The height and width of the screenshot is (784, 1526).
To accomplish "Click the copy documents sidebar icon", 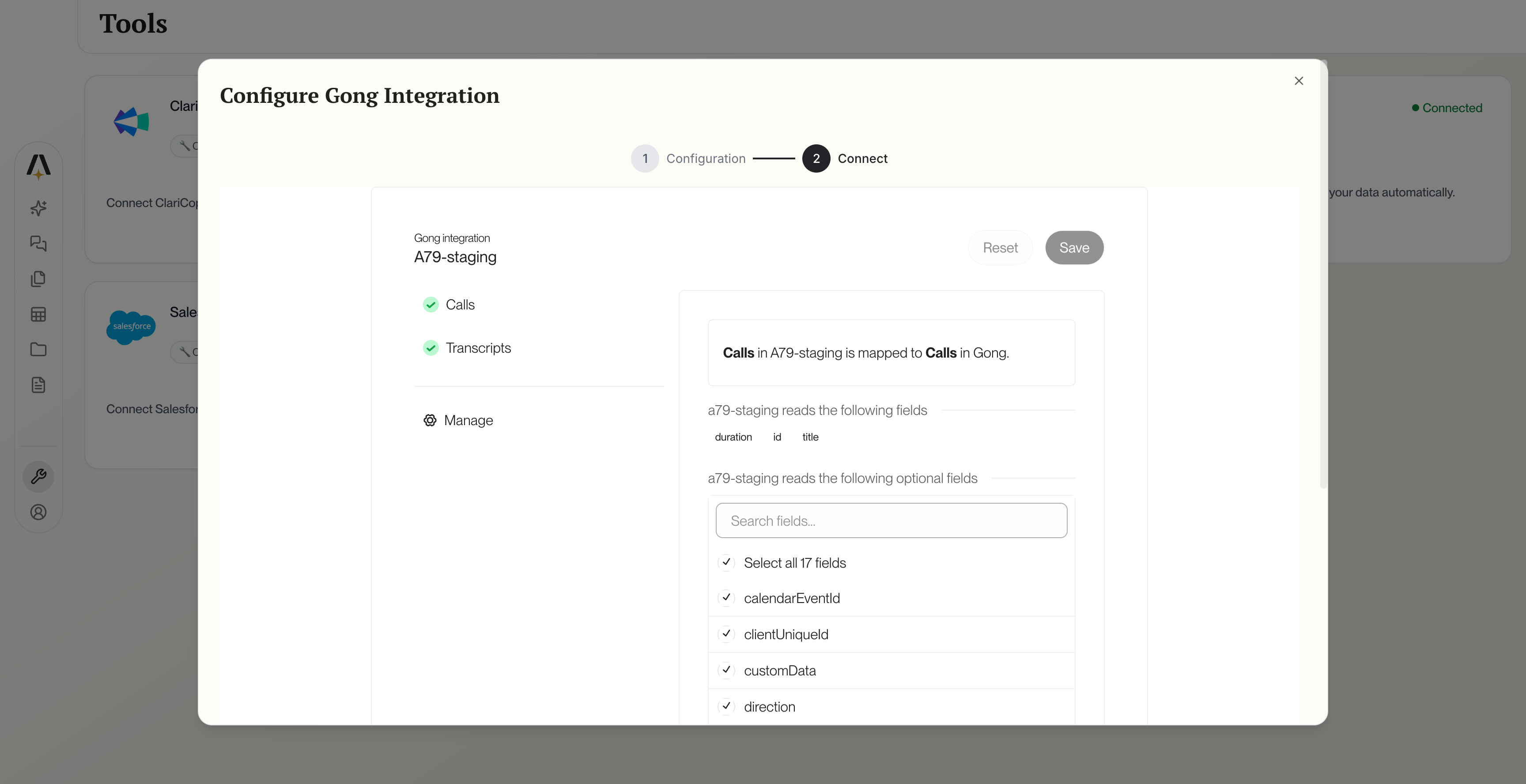I will tap(38, 279).
